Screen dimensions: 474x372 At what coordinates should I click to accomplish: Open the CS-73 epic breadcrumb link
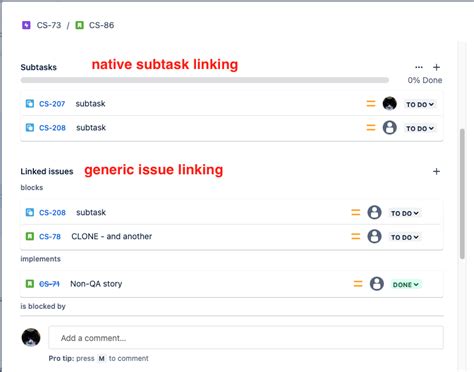point(49,25)
